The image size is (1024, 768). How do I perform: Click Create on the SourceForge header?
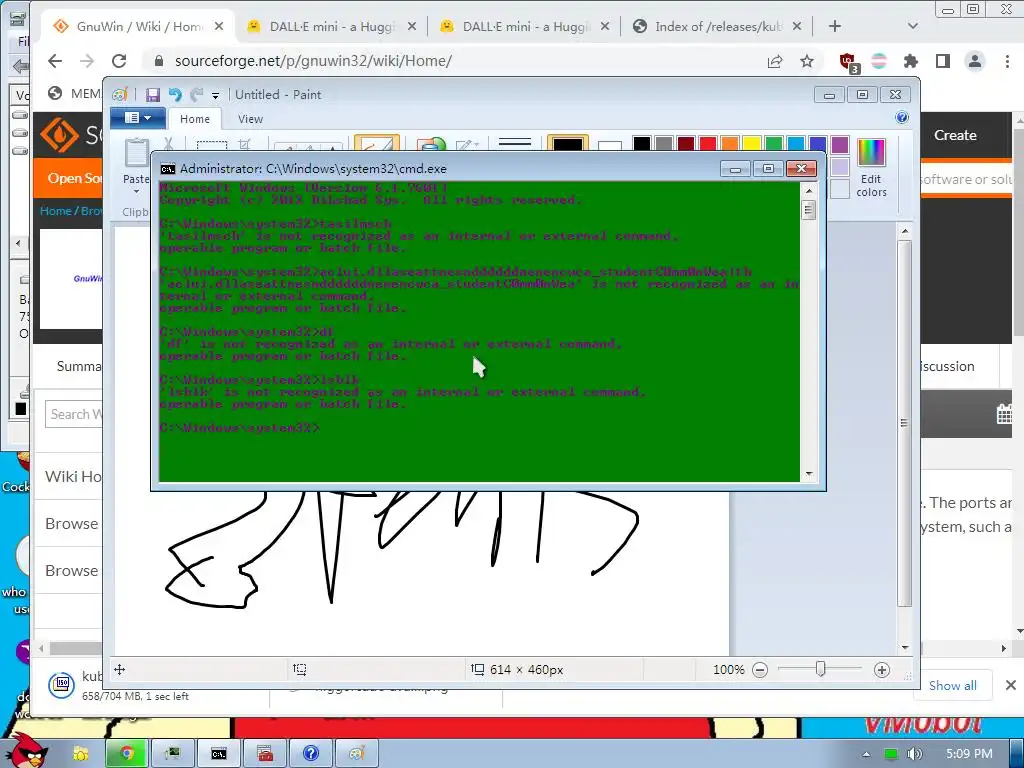[x=955, y=135]
